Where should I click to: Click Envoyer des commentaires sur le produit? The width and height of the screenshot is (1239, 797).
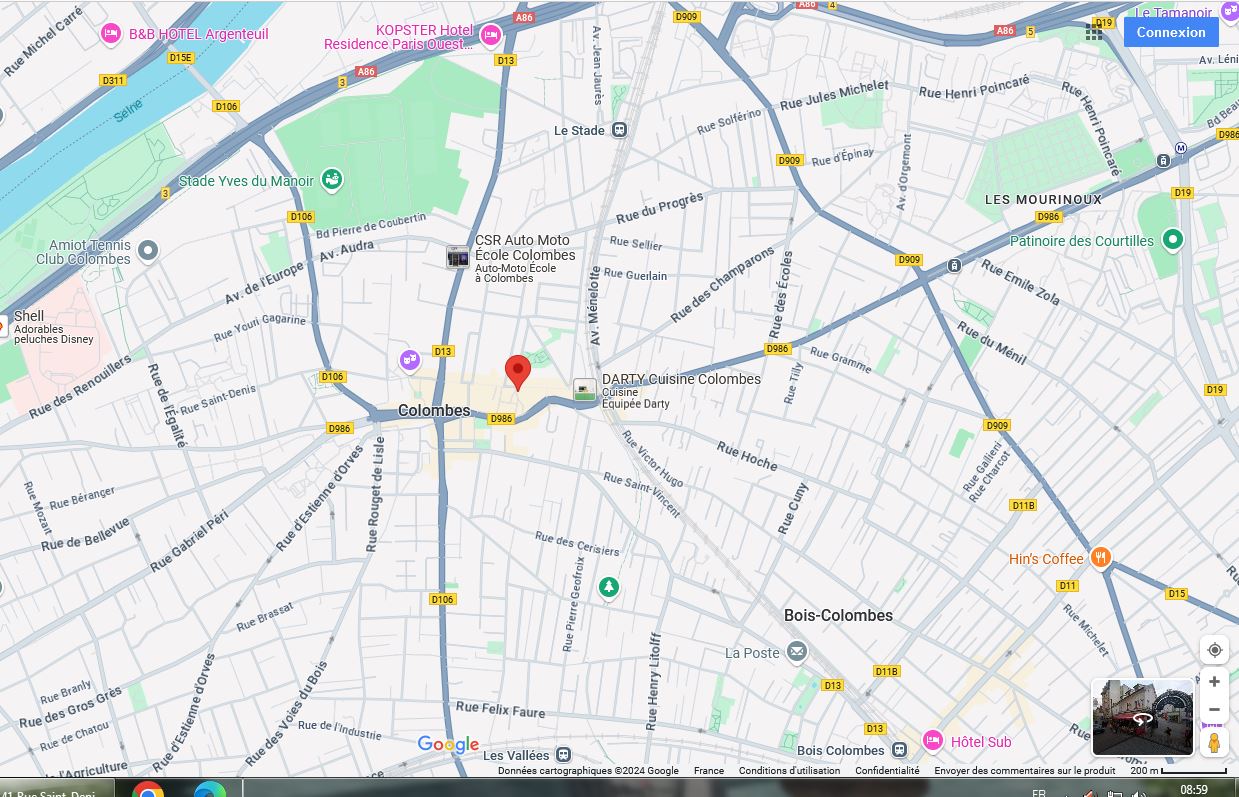(1024, 771)
